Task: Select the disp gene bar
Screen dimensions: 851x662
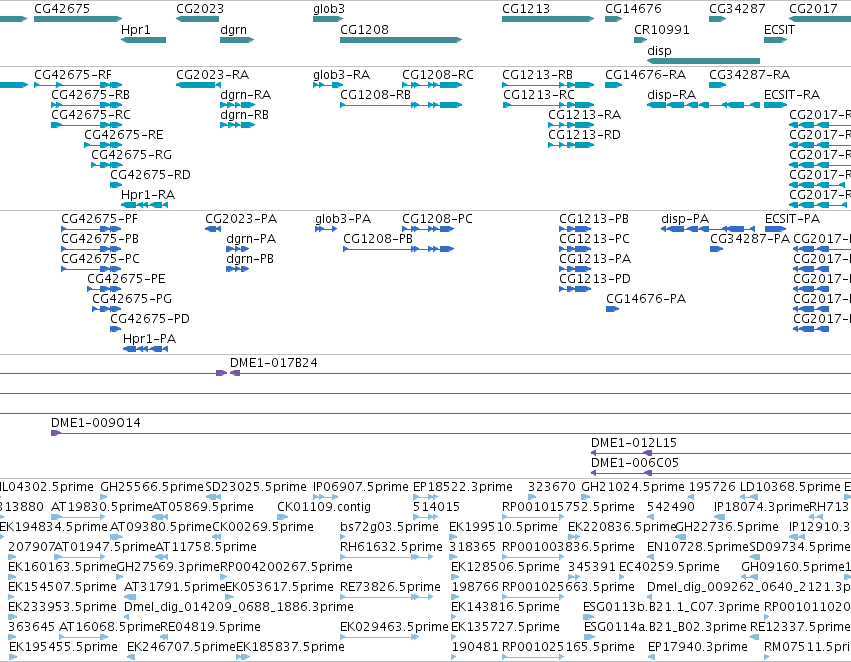Action: [703, 61]
